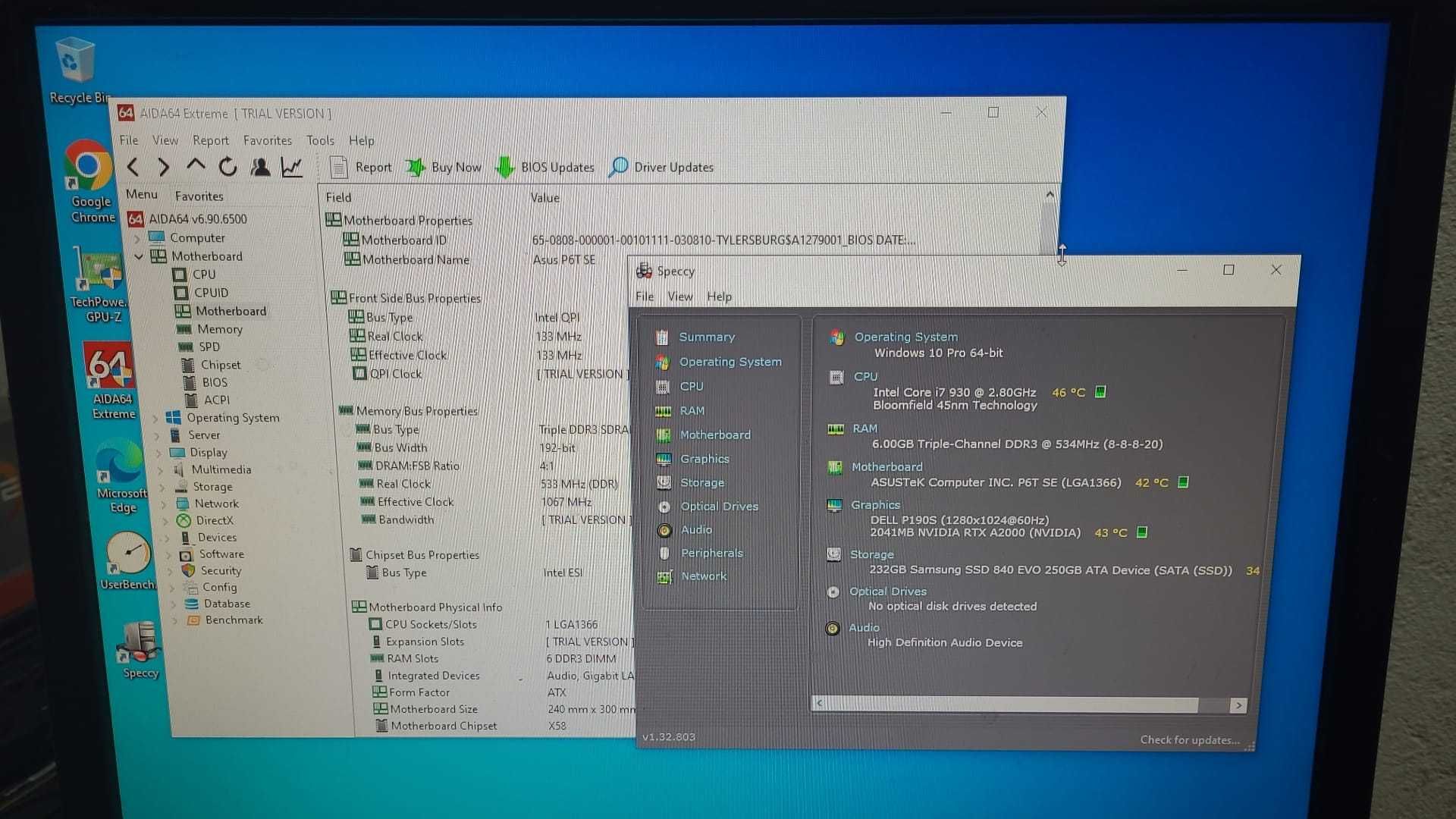Collapse the Motherboard tree node
This screenshot has height=819, width=1456.
139,257
